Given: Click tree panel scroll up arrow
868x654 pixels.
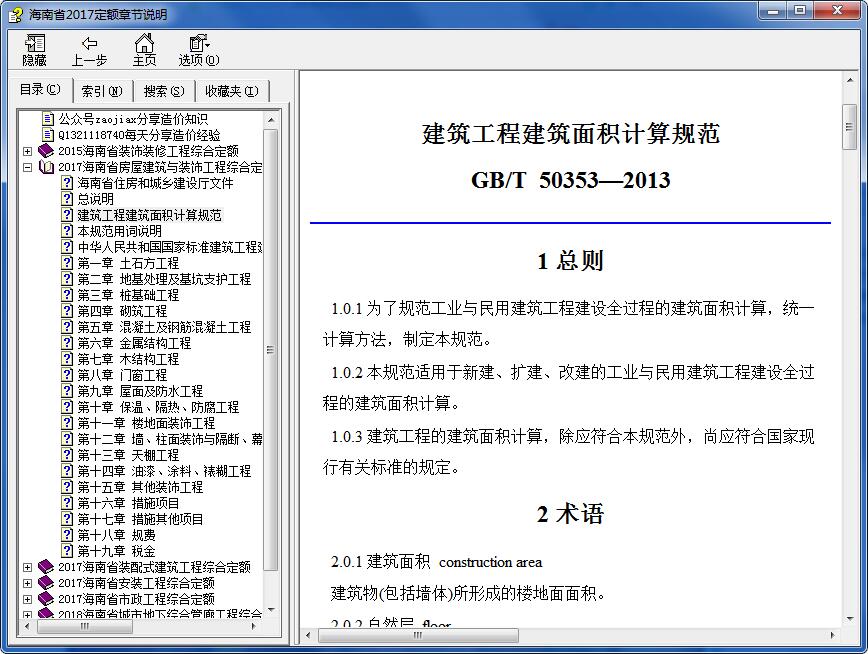Looking at the screenshot, I should click(x=271, y=120).
